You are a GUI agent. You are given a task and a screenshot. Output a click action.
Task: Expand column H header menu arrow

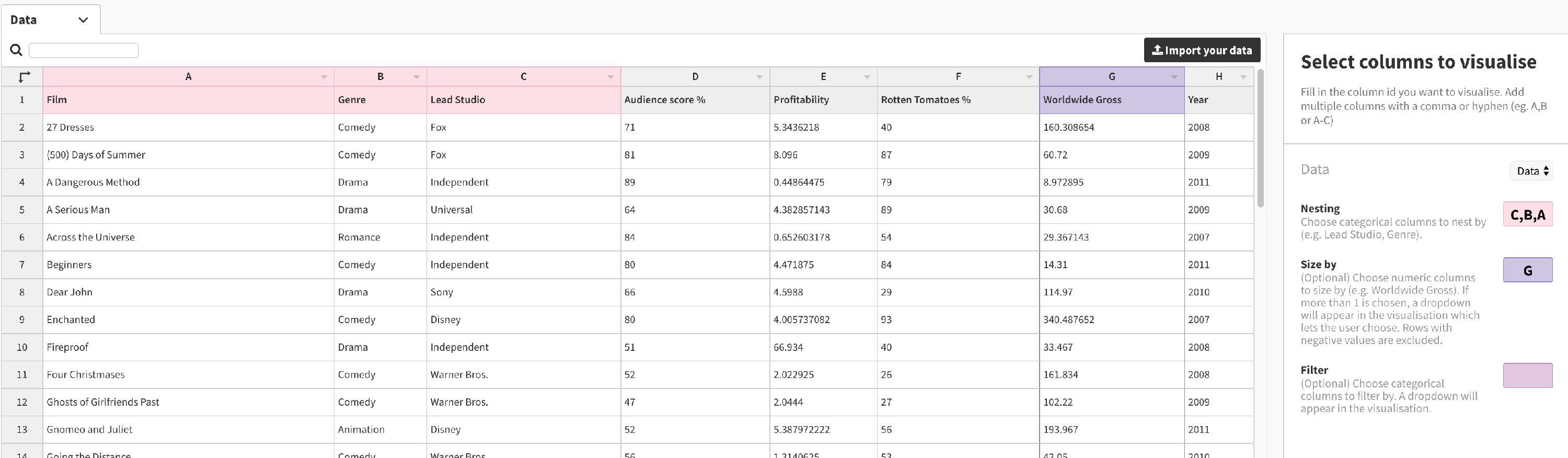coord(1243,77)
